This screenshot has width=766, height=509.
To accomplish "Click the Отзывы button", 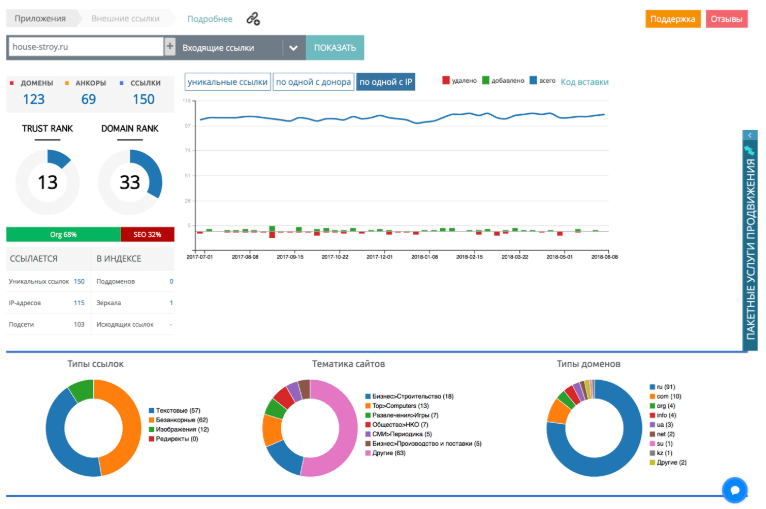I will coord(726,19).
